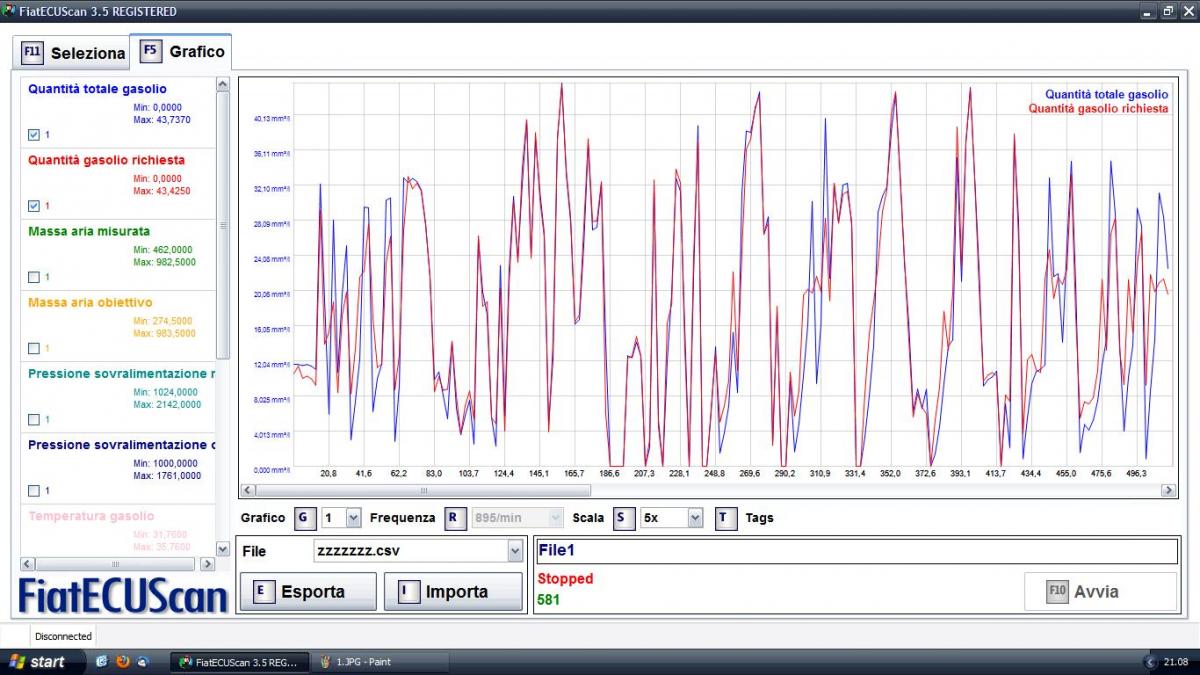The width and height of the screenshot is (1200, 675).
Task: Click the parameter list up scroll arrow
Action: (223, 85)
